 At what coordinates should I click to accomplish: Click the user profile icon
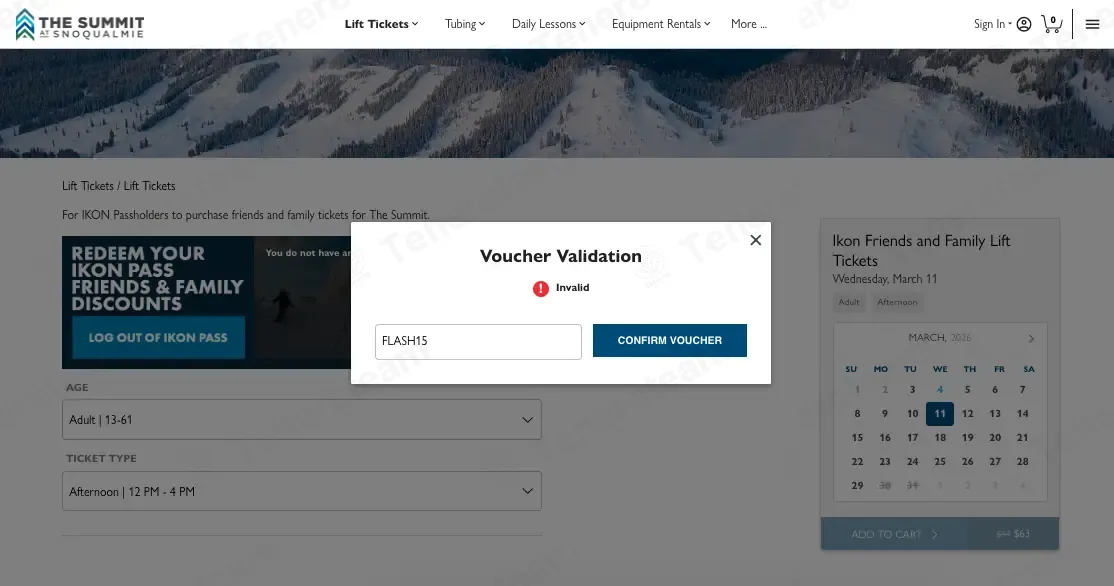[x=1024, y=24]
